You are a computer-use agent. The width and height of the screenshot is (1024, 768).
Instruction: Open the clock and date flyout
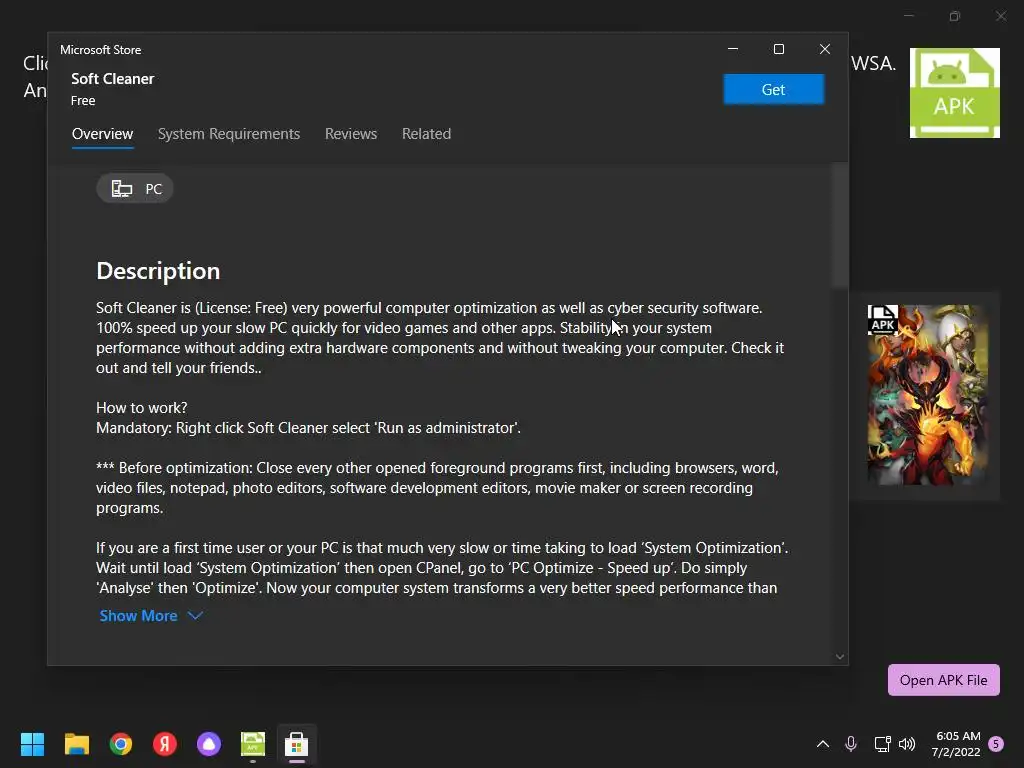957,744
